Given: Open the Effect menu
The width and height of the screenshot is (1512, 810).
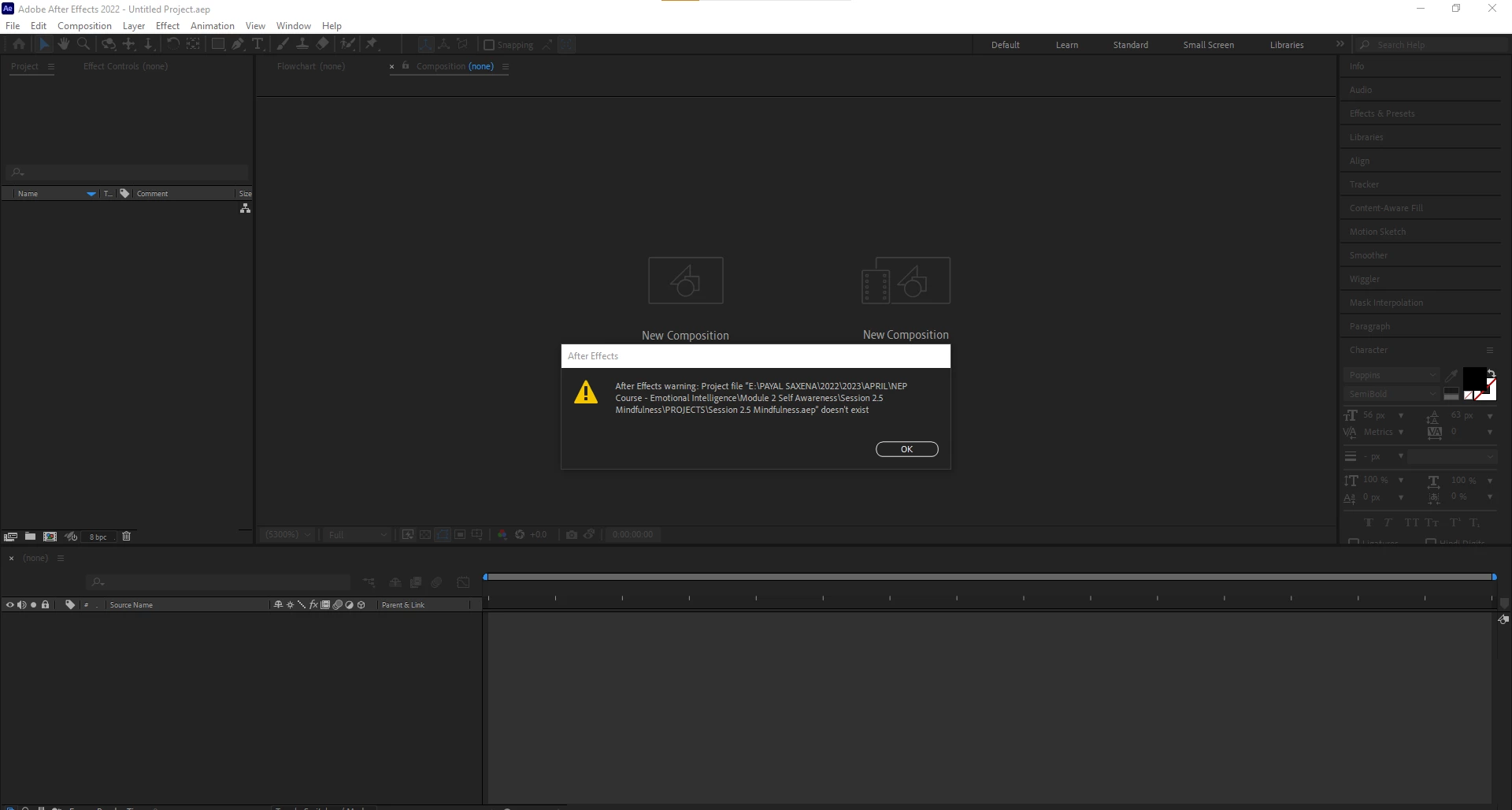Looking at the screenshot, I should pyautogui.click(x=168, y=26).
